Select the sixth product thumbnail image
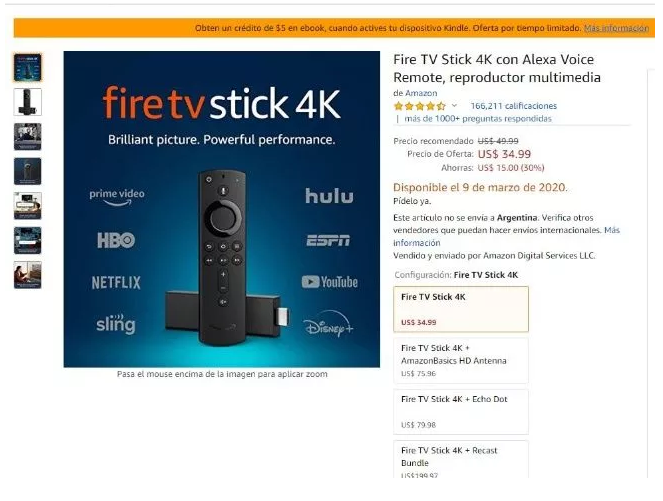 click(x=27, y=240)
